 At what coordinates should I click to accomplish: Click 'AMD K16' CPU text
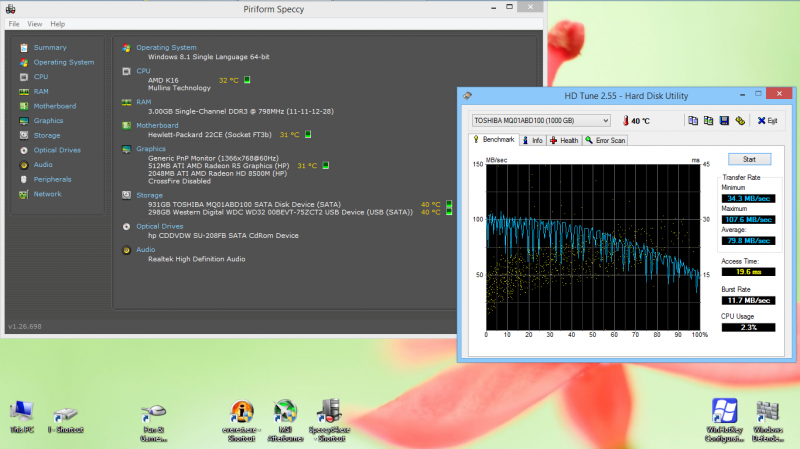click(163, 80)
